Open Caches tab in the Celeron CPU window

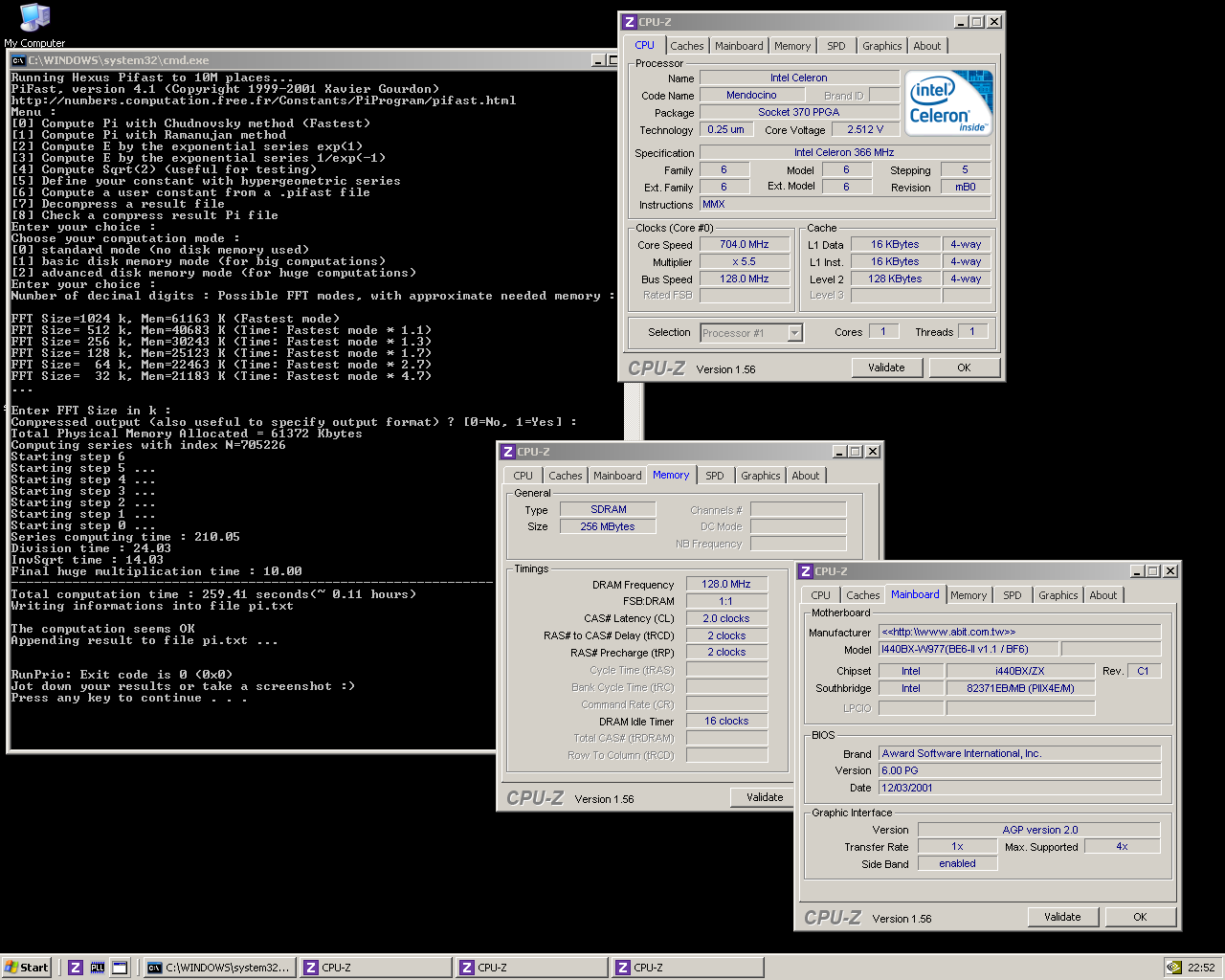click(687, 46)
